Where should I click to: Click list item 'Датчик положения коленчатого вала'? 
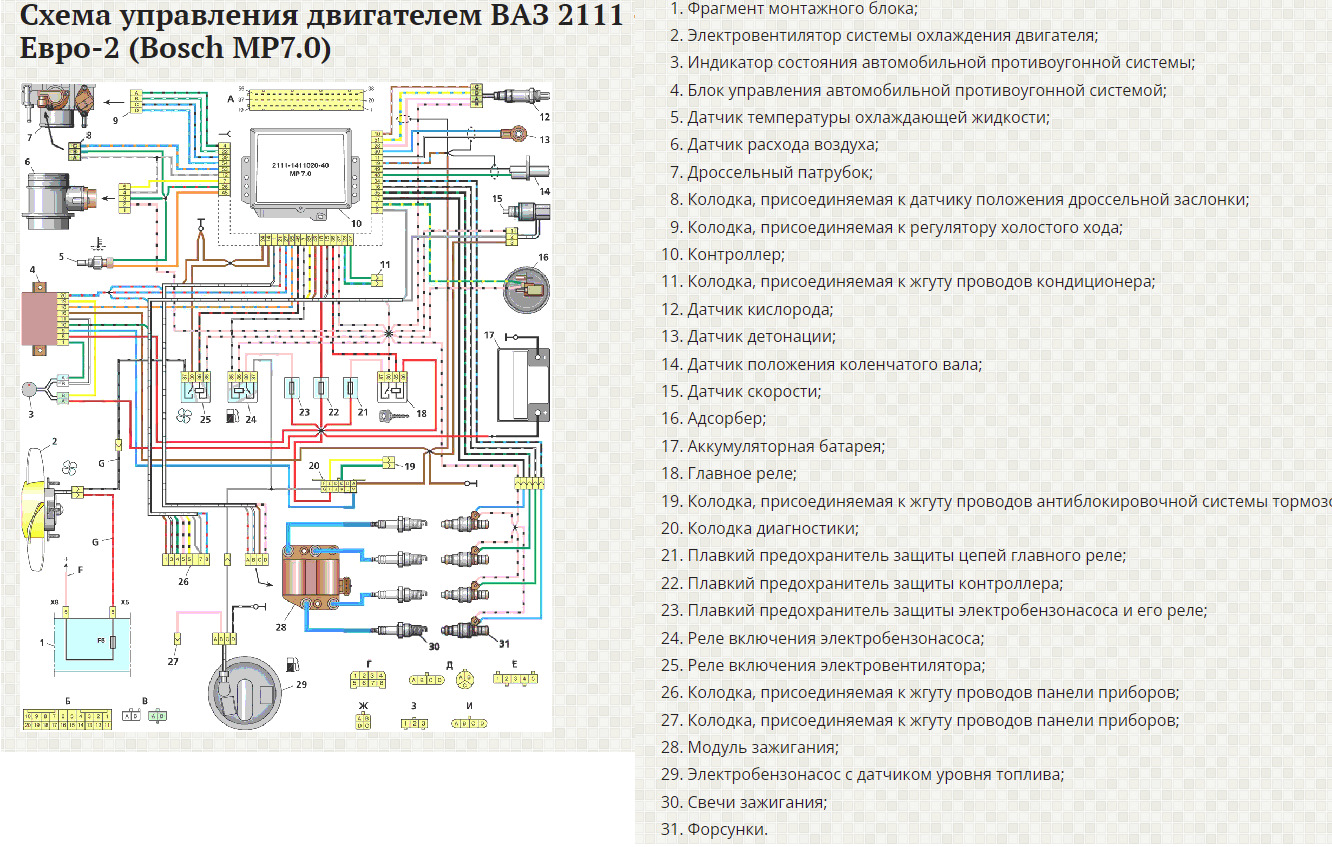point(835,364)
